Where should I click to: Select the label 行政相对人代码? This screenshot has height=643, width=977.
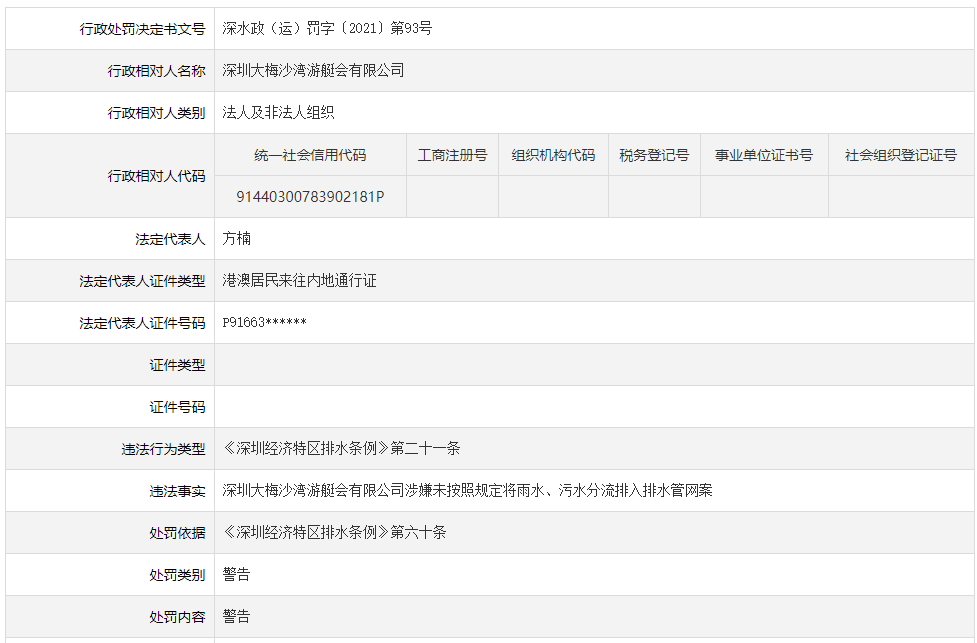click(x=156, y=176)
